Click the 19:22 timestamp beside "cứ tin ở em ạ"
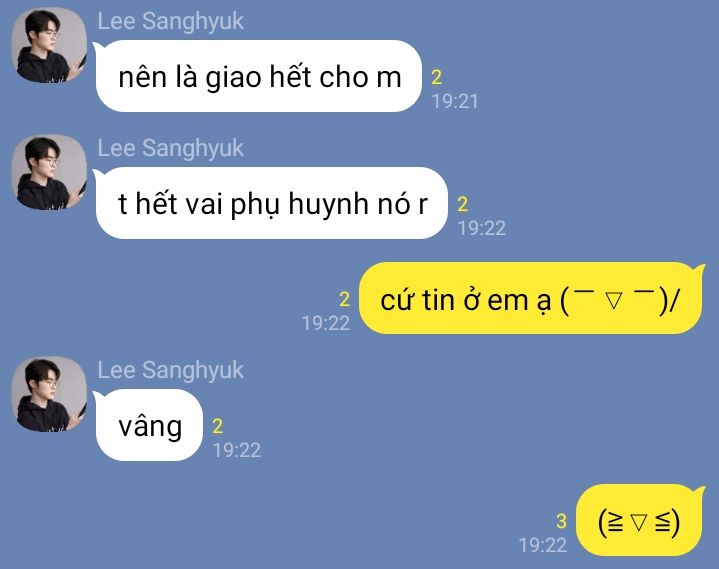The width and height of the screenshot is (719, 569). 326,323
